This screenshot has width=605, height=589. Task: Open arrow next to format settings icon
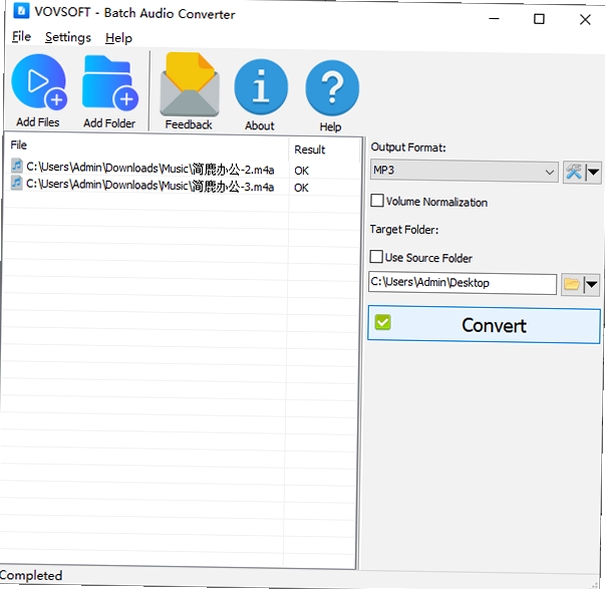[x=593, y=172]
